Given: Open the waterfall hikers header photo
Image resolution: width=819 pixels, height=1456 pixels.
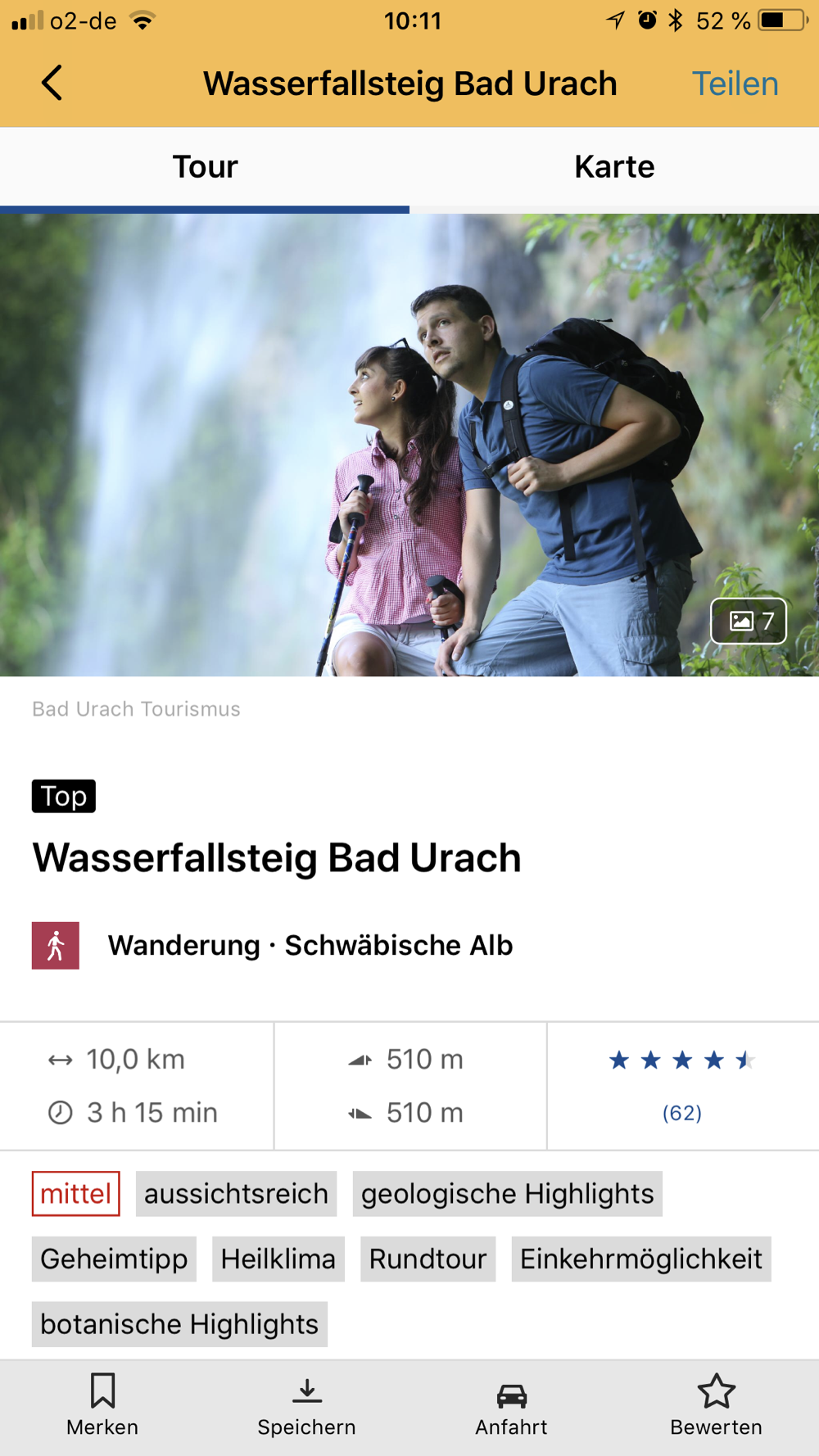Looking at the screenshot, I should coord(409,445).
